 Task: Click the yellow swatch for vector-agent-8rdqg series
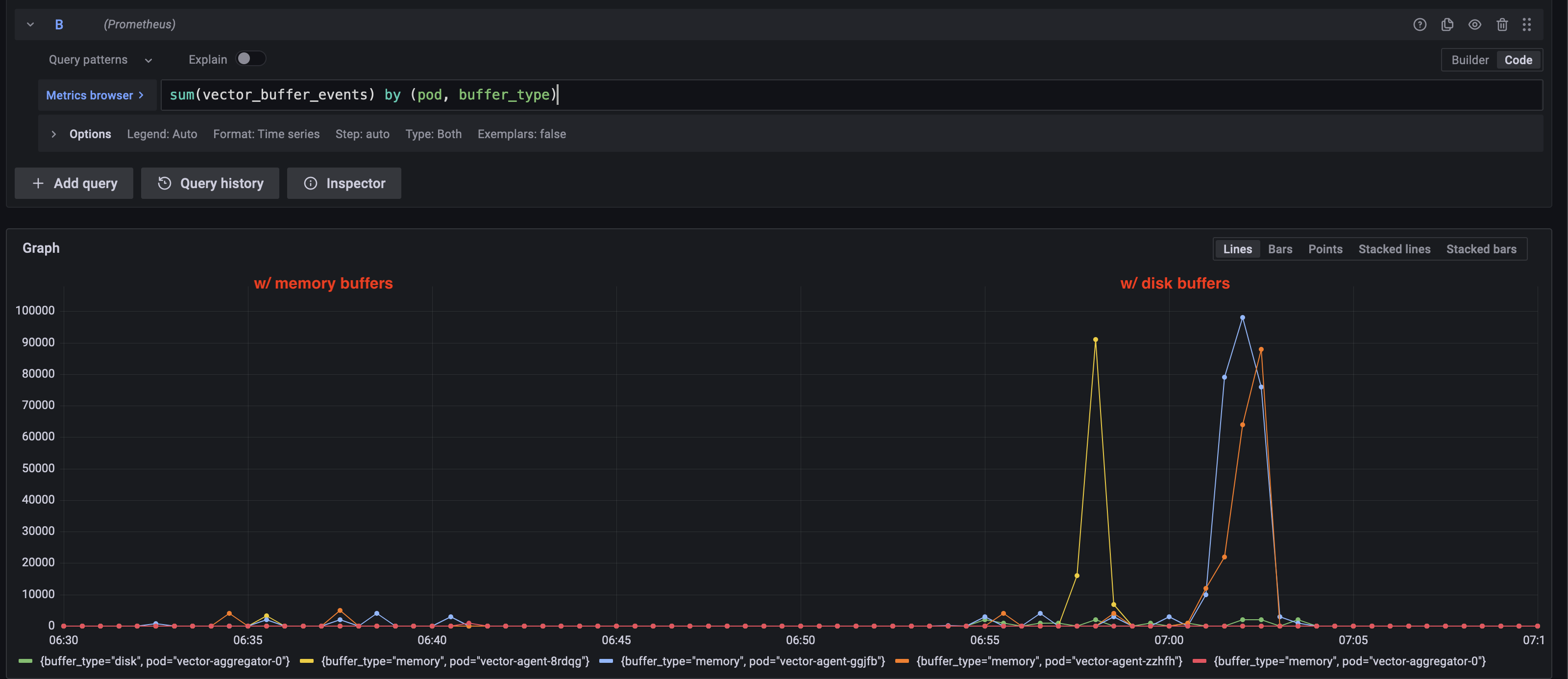pyautogui.click(x=307, y=661)
